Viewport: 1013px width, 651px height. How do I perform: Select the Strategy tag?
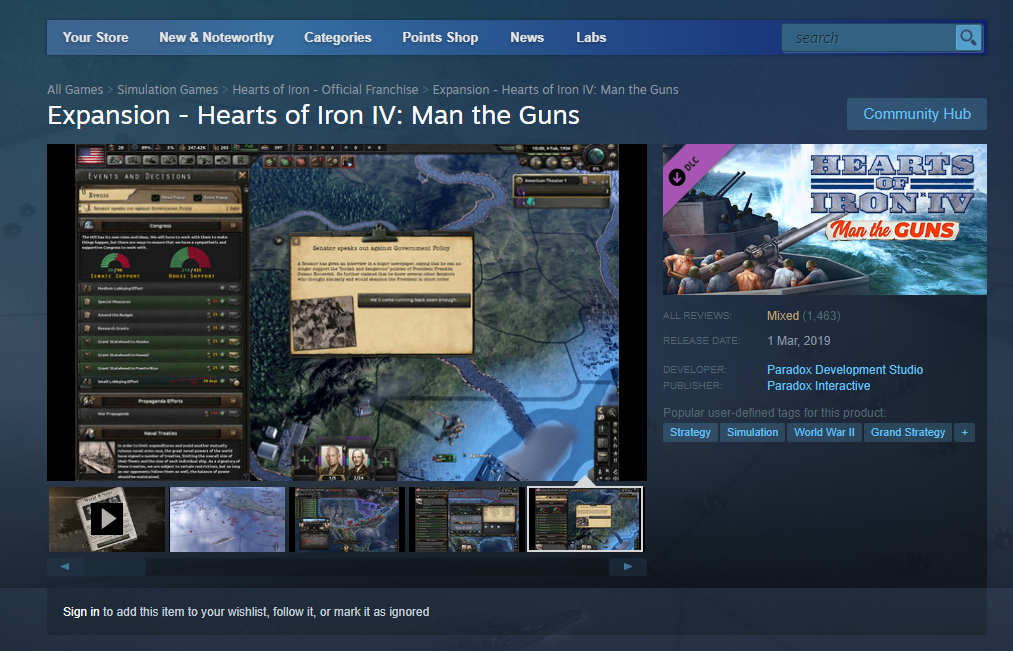[690, 433]
